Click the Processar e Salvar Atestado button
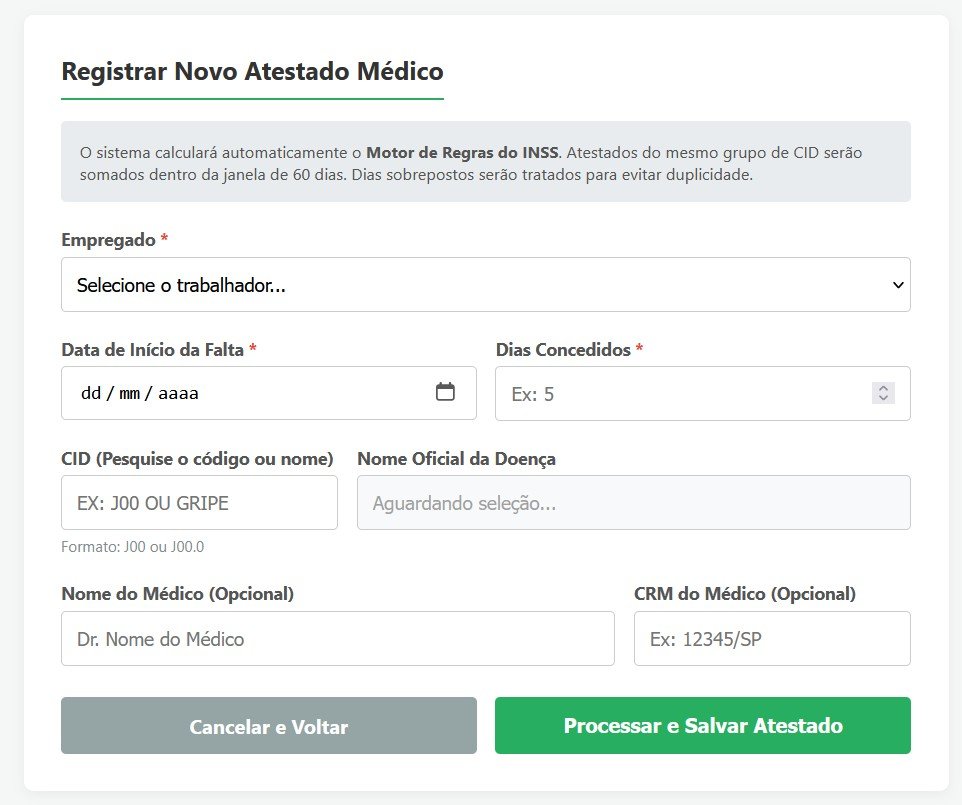Viewport: 962px width, 805px height. coord(702,725)
